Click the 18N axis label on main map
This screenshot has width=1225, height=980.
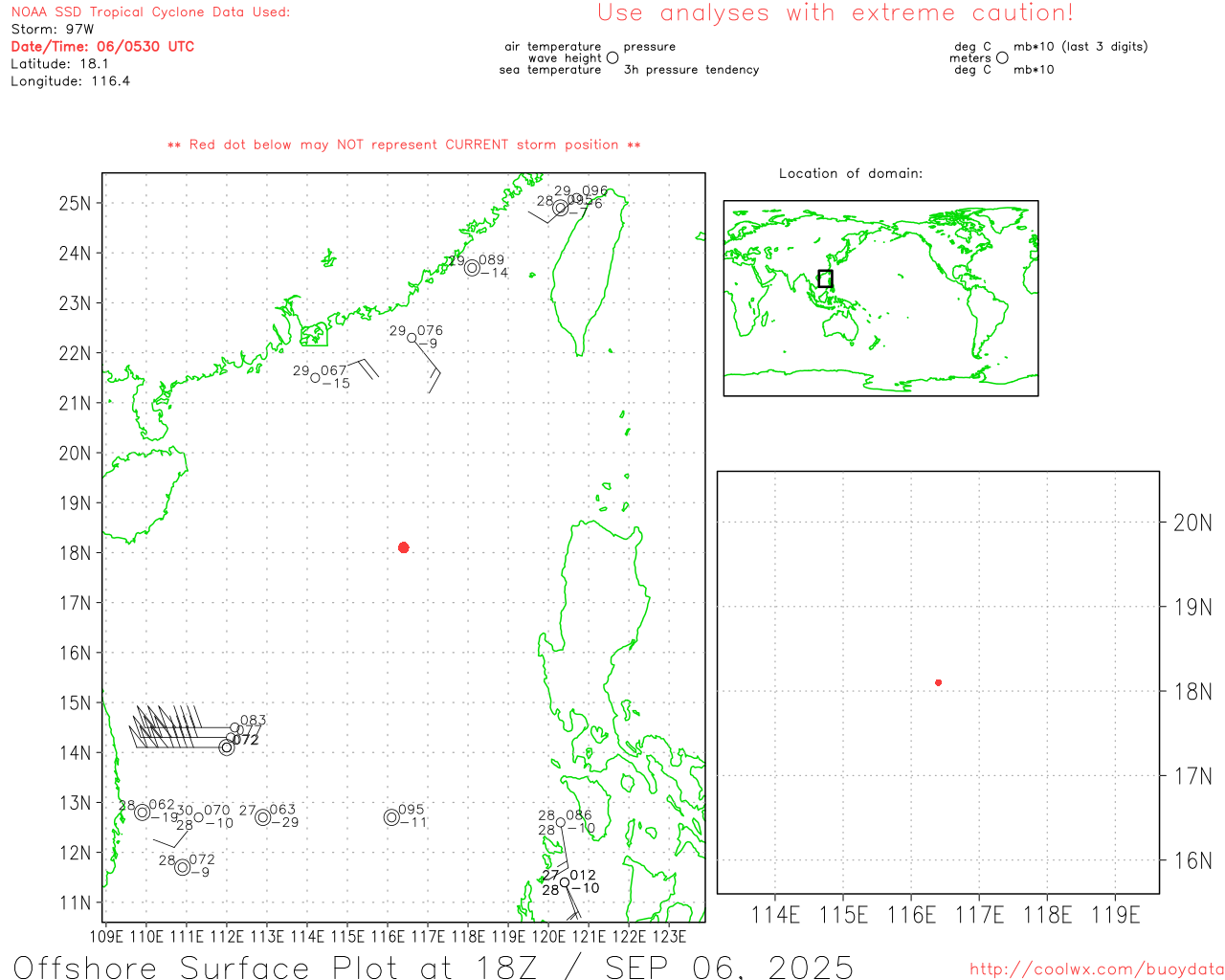[x=75, y=553]
